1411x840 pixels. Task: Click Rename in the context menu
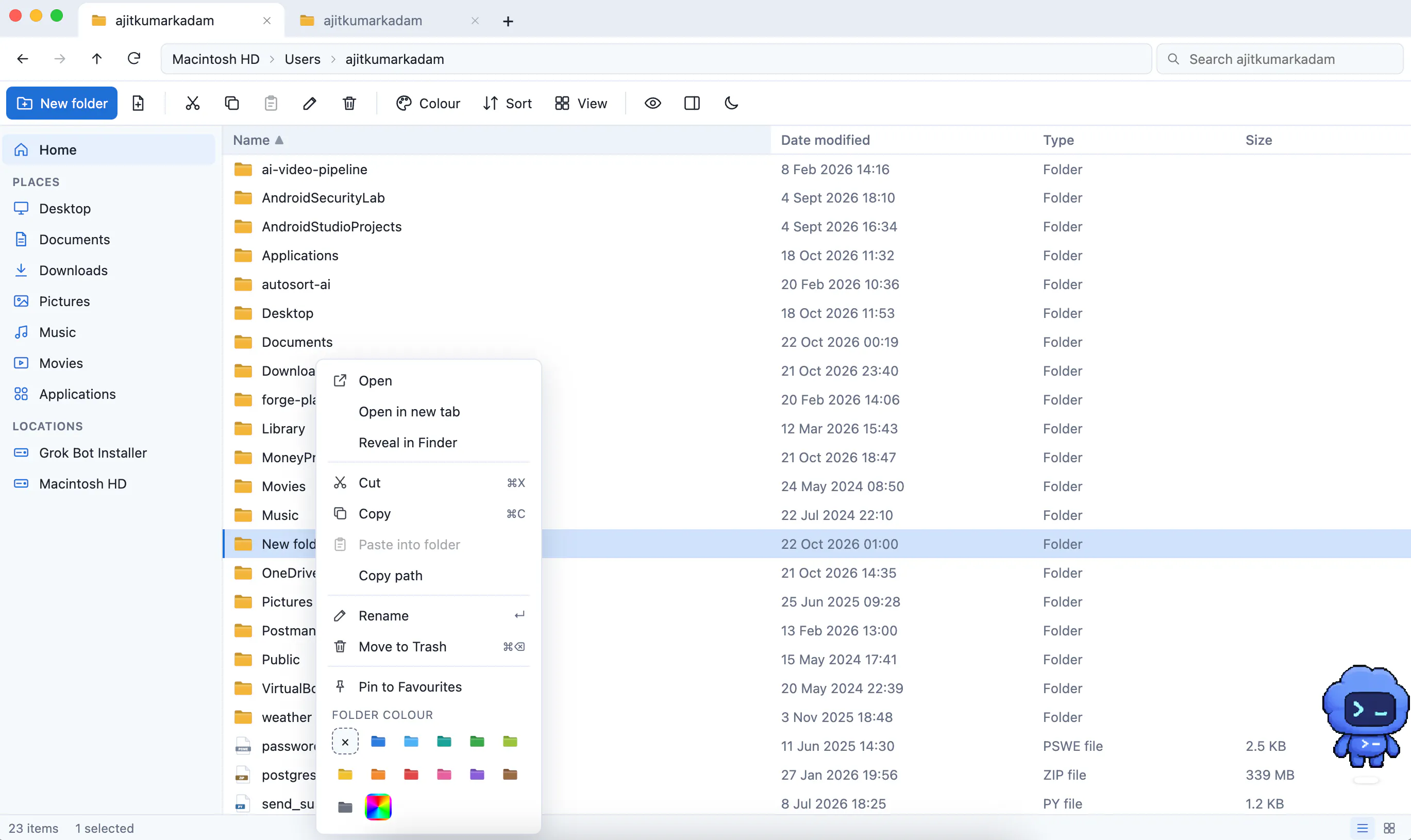428,615
